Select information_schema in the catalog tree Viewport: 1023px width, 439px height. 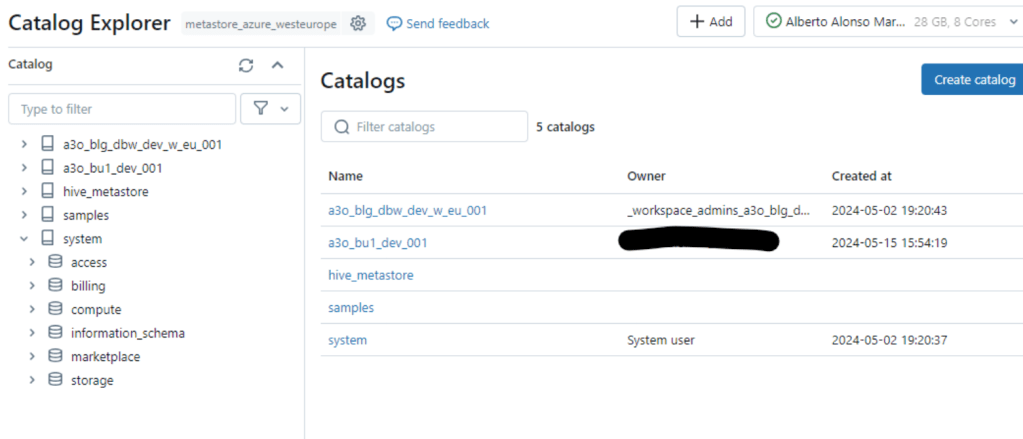click(127, 333)
